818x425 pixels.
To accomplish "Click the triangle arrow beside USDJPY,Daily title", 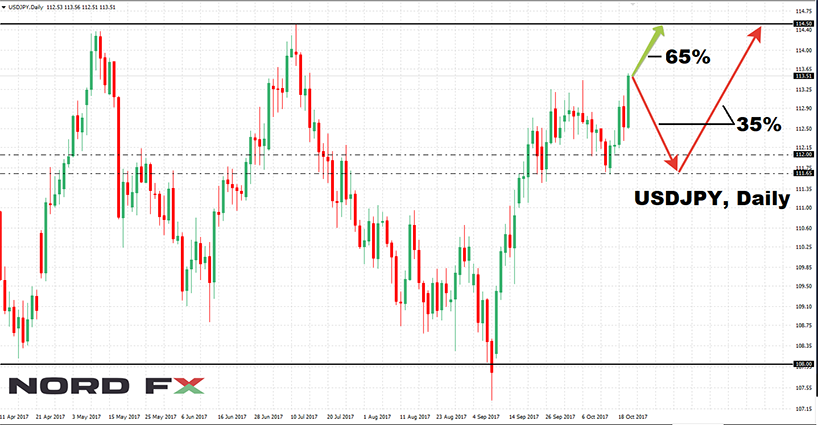I will click(5, 8).
